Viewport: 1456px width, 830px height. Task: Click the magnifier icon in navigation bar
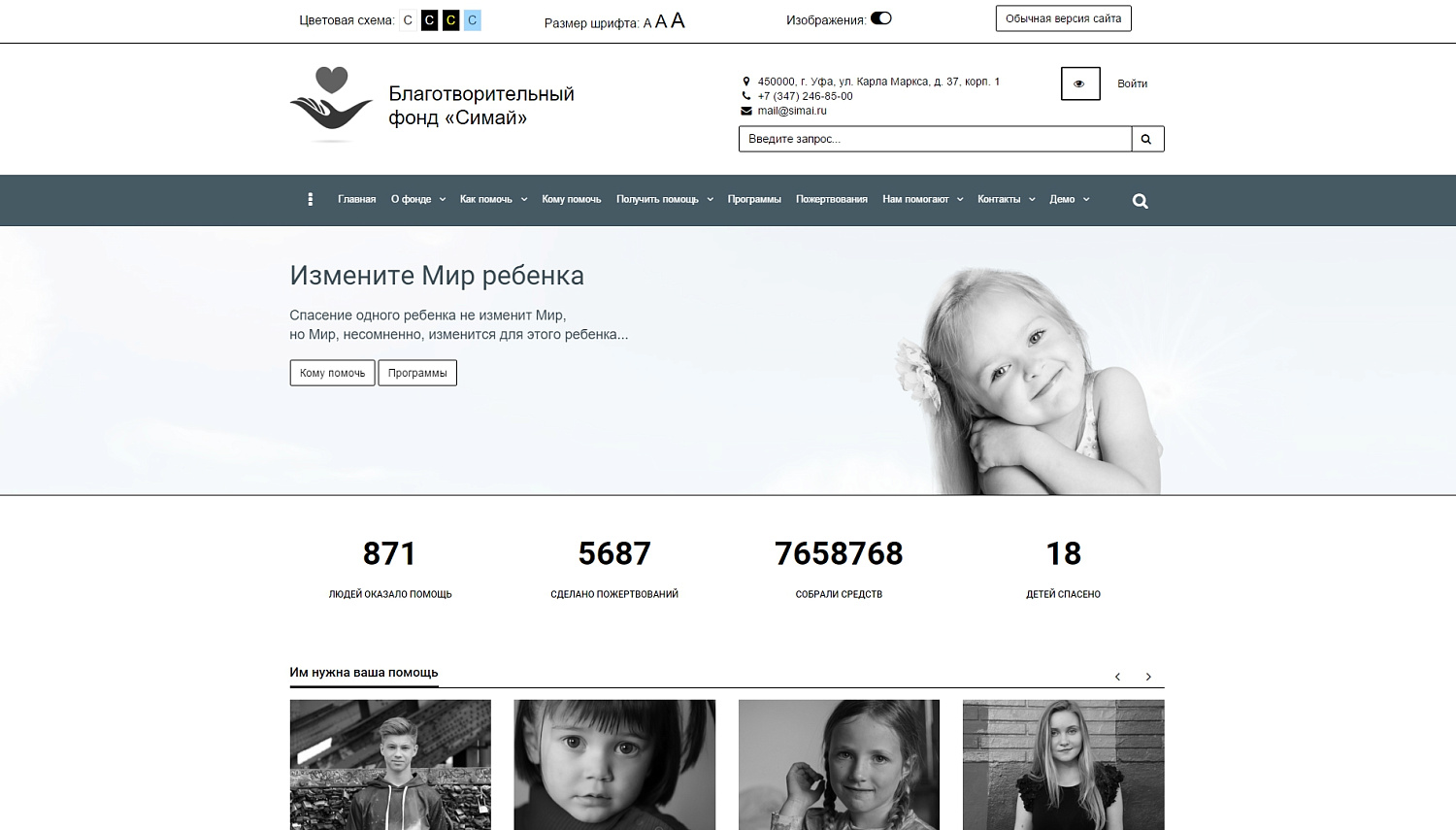point(1140,201)
